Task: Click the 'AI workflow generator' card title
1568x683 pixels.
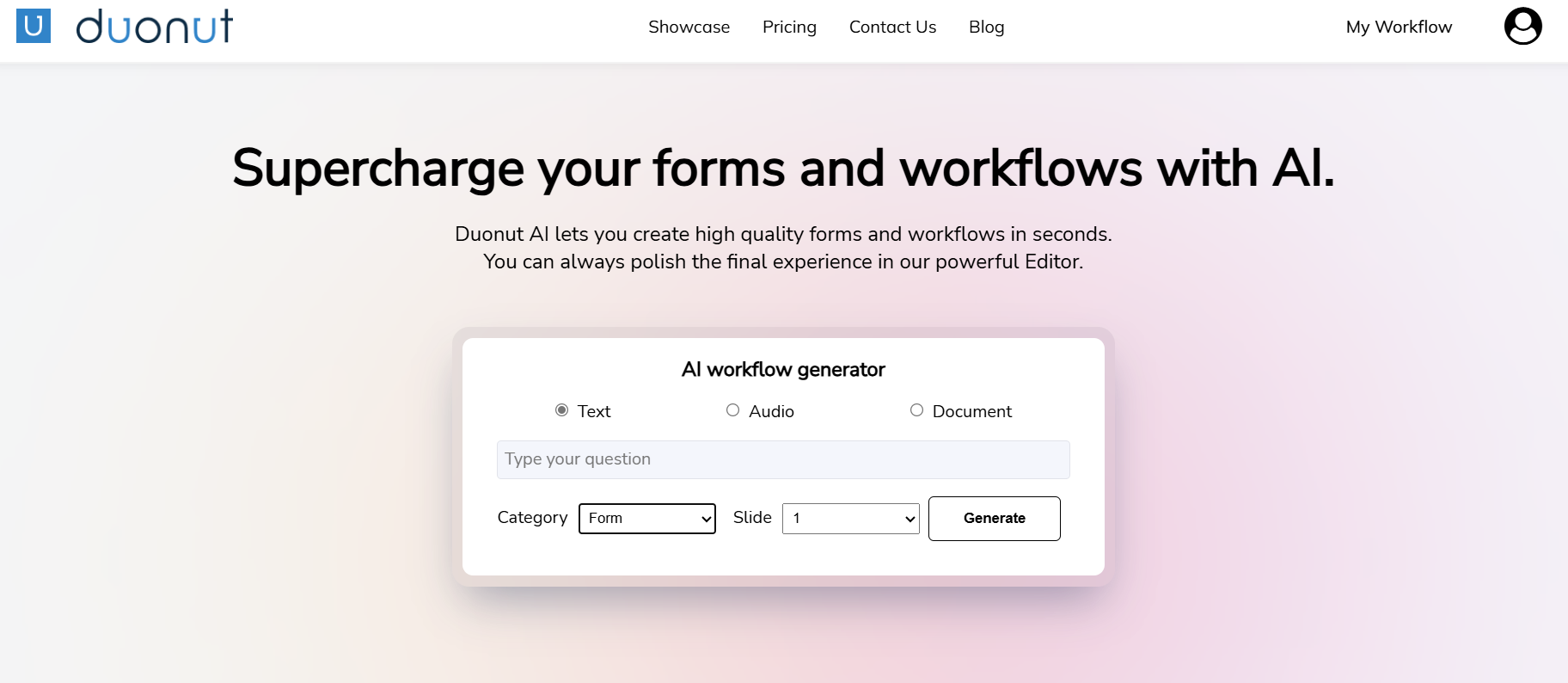Action: pos(783,370)
